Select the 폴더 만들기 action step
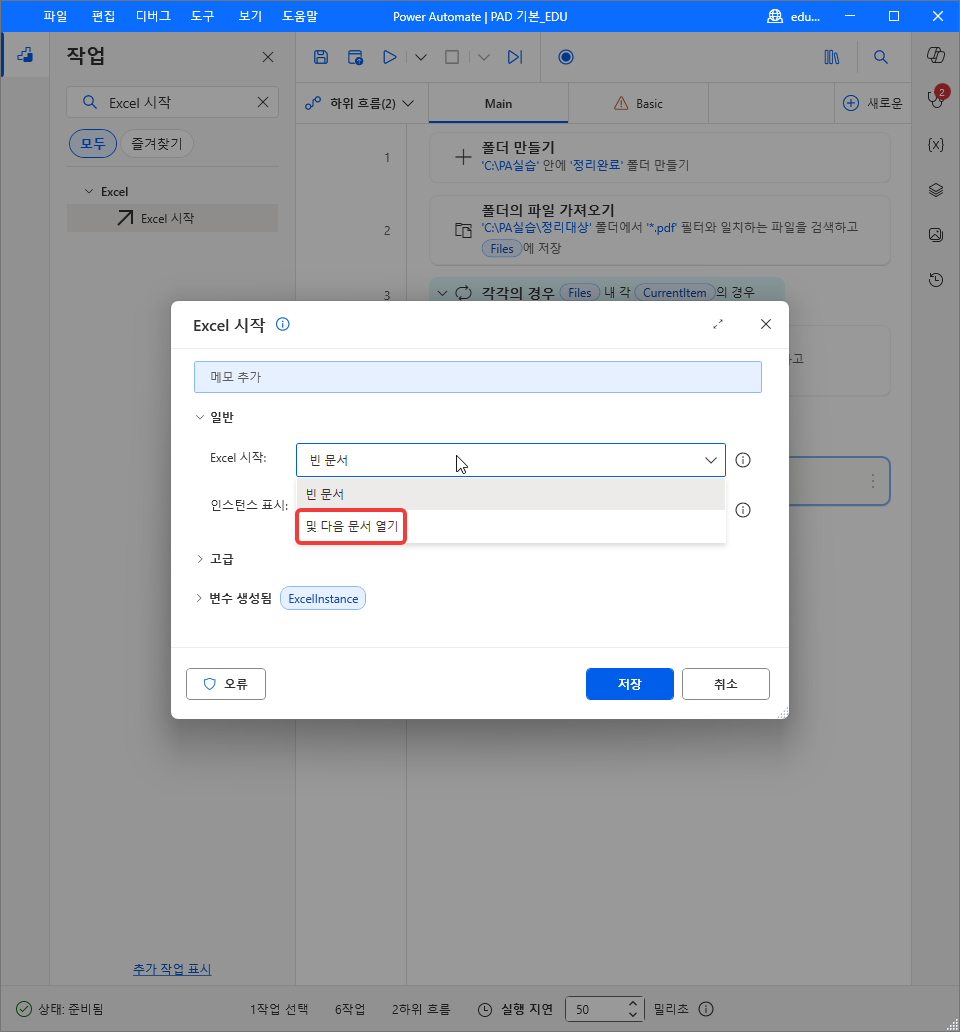This screenshot has width=960, height=1032. pyautogui.click(x=659, y=157)
